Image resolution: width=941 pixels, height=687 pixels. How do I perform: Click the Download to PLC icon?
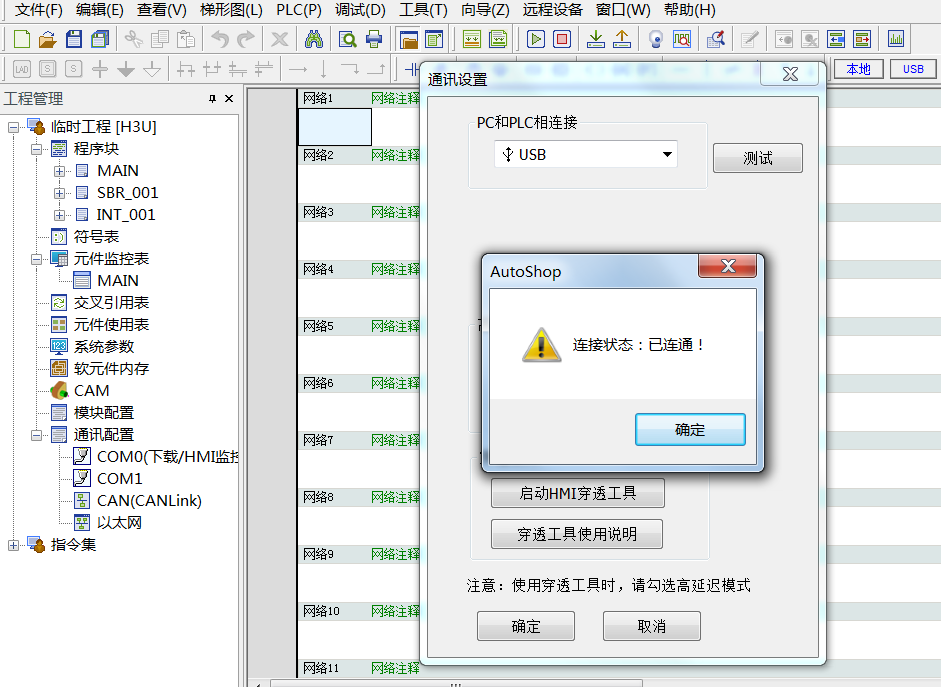pos(596,40)
